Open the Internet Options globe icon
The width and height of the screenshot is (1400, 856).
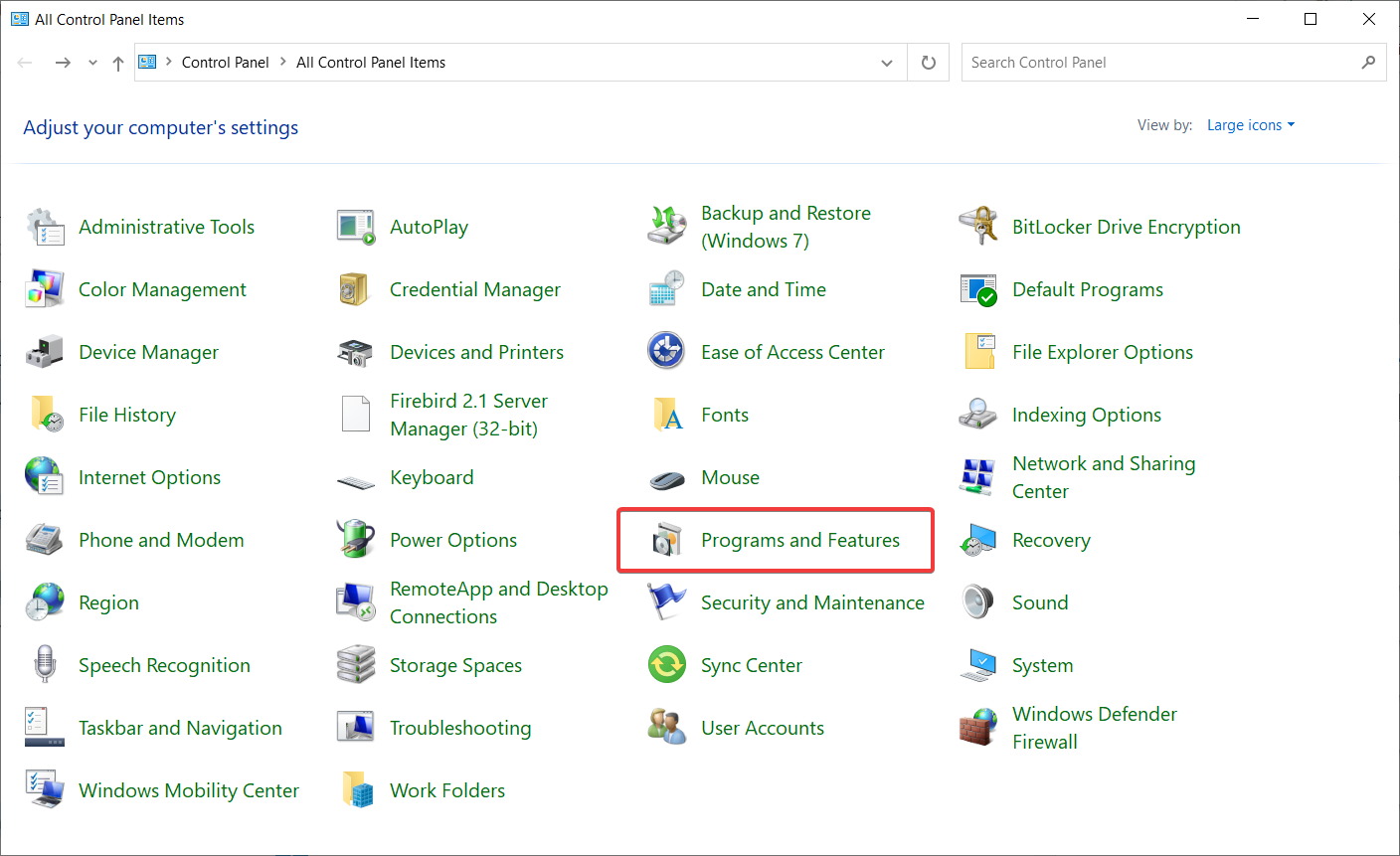click(45, 478)
